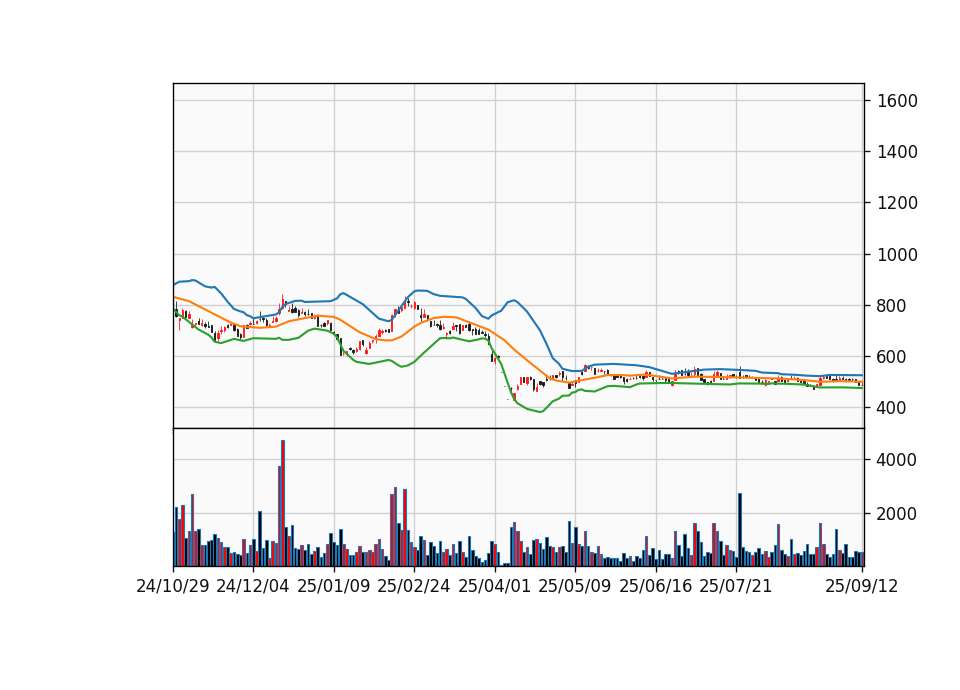Click the 25/04/01 date label

point(495,586)
